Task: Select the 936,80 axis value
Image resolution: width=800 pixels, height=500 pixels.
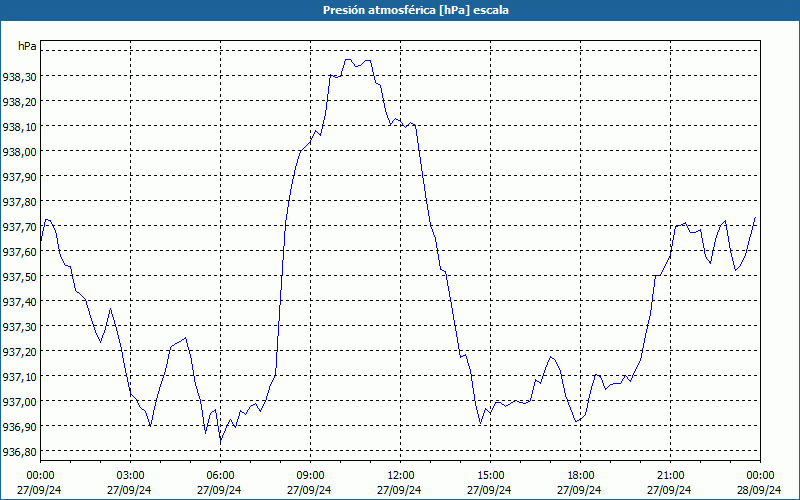Action: pyautogui.click(x=19, y=452)
